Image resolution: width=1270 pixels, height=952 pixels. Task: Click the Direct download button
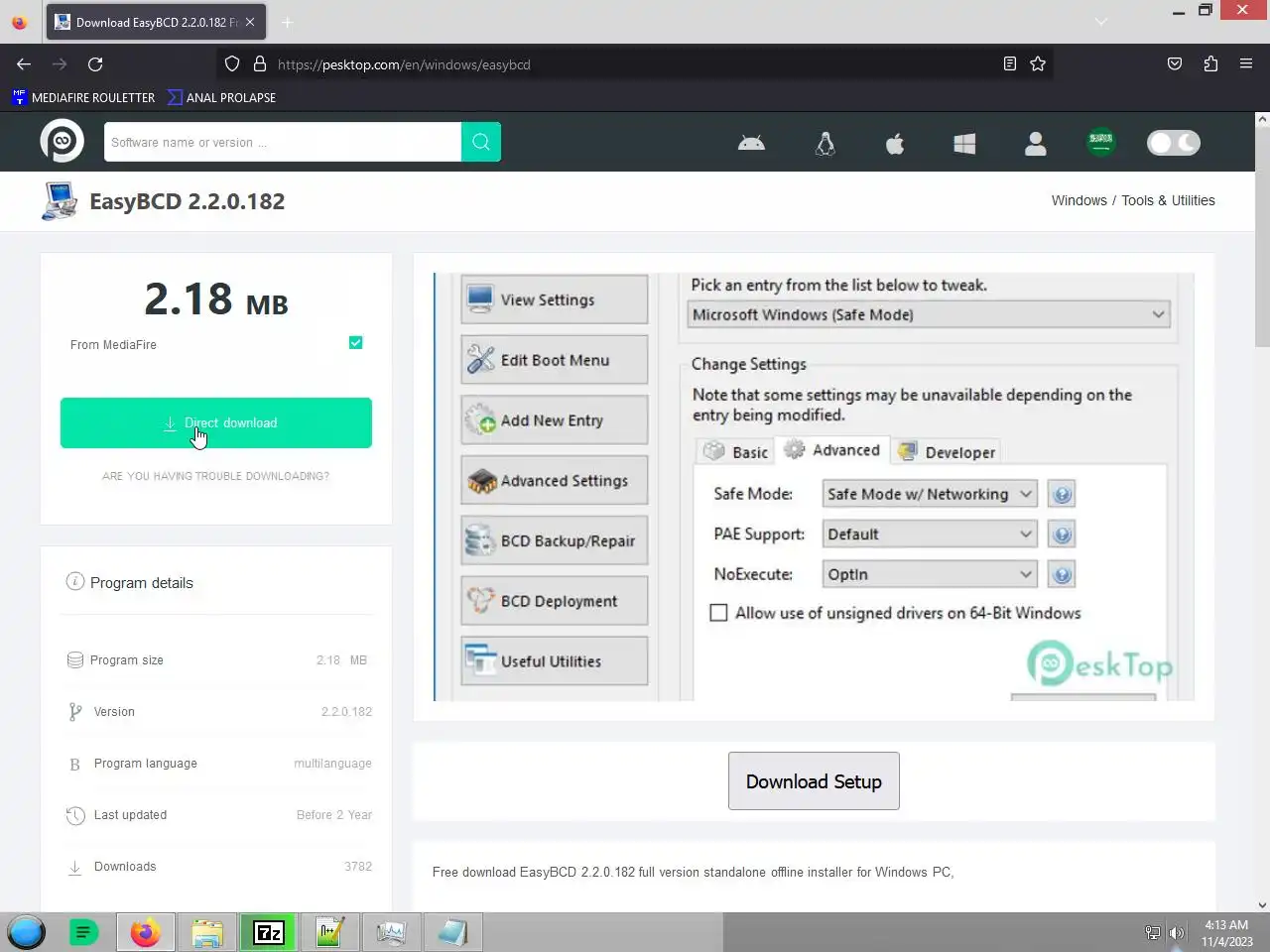(216, 422)
